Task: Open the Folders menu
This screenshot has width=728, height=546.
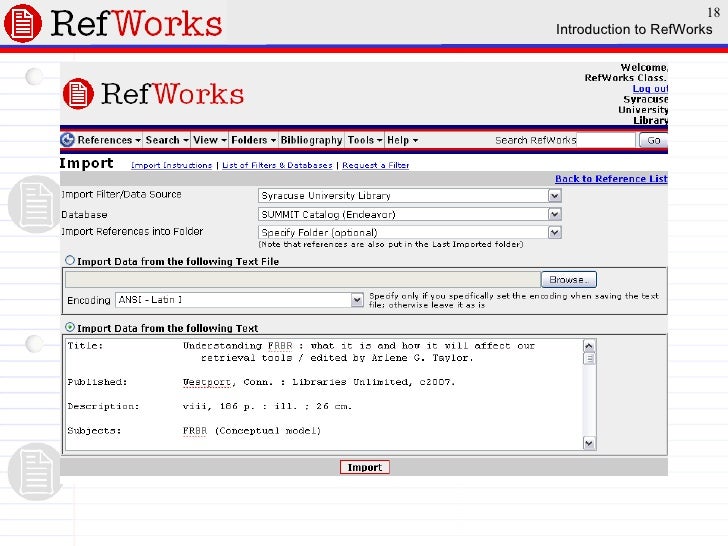Action: coord(253,141)
